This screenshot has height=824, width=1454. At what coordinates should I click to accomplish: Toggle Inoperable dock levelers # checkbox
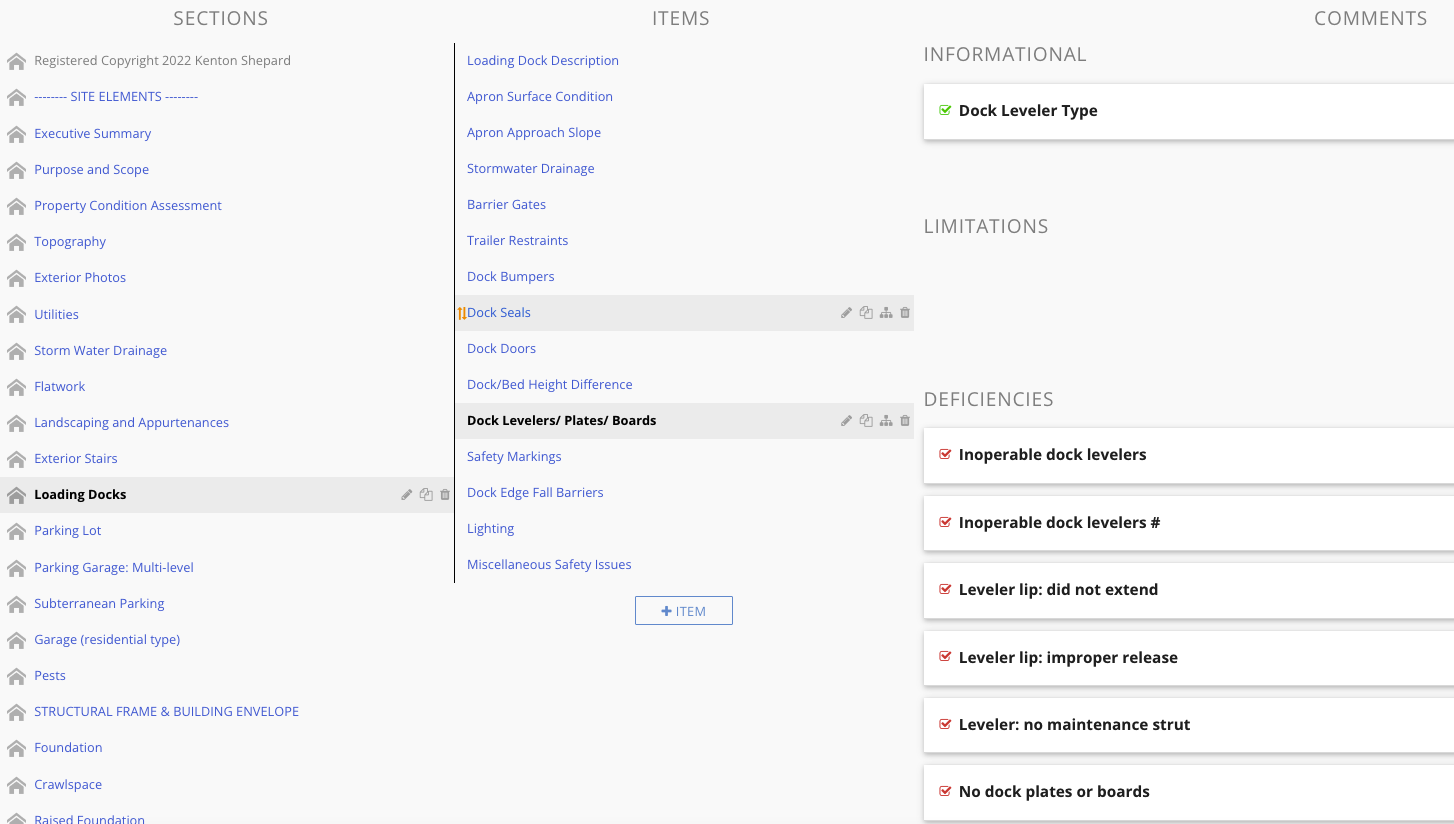point(945,523)
